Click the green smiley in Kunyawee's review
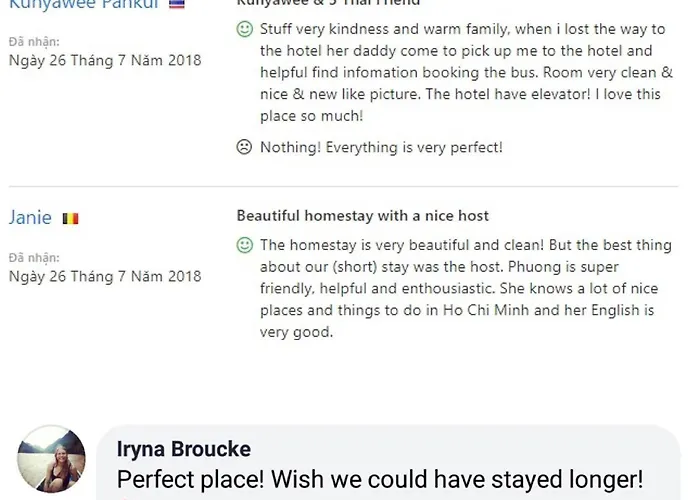The height and width of the screenshot is (500, 700). pos(245,30)
